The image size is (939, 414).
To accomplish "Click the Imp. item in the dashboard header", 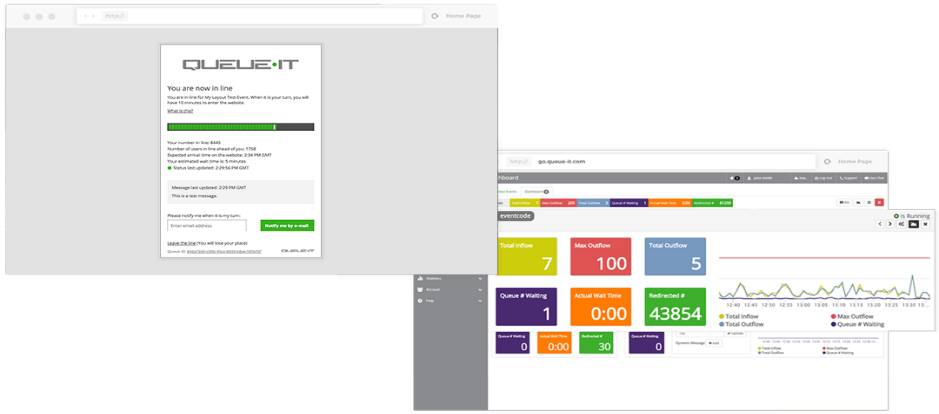I will coord(801,178).
